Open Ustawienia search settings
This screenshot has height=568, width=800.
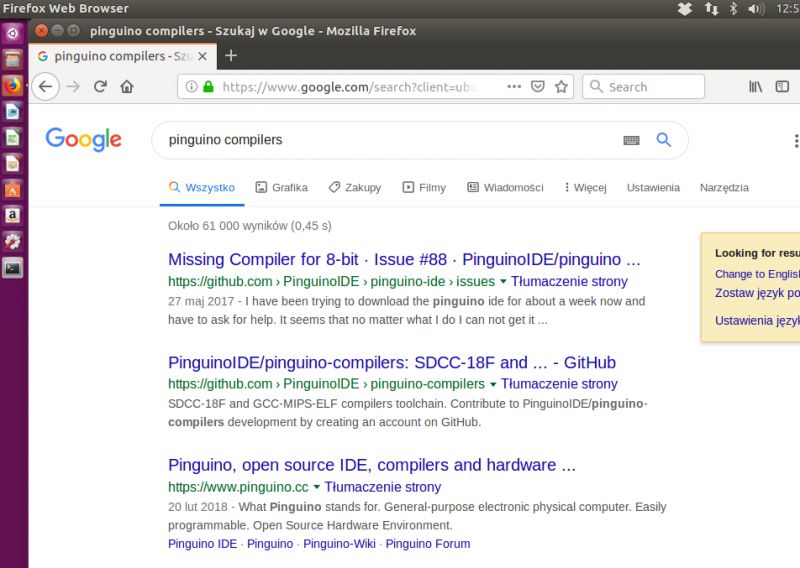pyautogui.click(x=653, y=188)
